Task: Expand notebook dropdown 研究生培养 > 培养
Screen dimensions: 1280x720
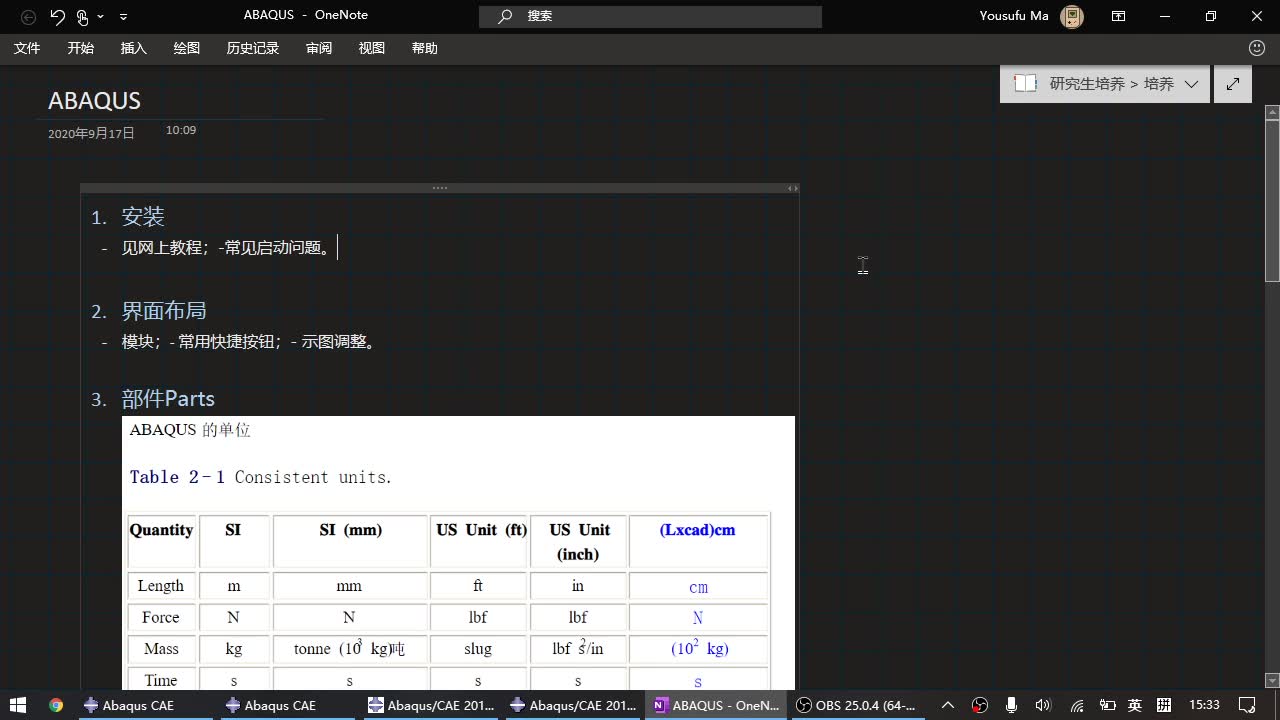Action: (1191, 84)
